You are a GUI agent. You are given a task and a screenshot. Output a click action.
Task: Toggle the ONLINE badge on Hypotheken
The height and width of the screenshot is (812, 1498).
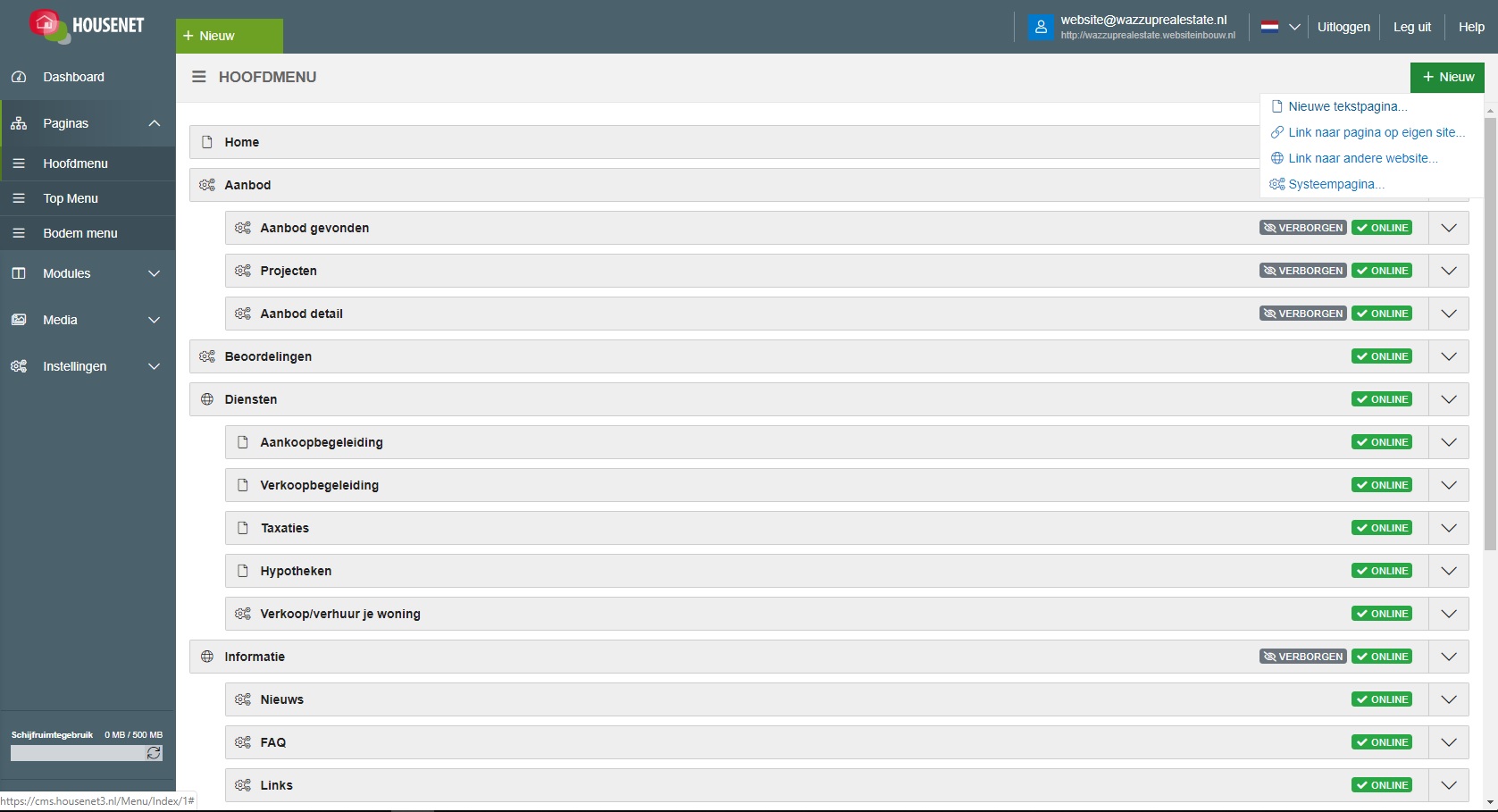pos(1382,571)
